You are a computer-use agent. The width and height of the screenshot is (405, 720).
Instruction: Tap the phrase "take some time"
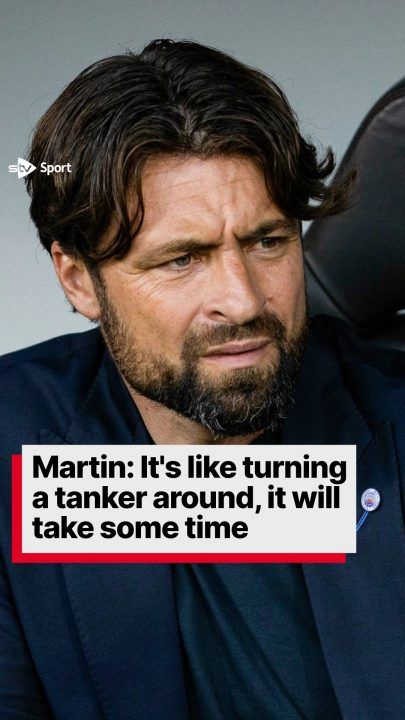pos(140,529)
